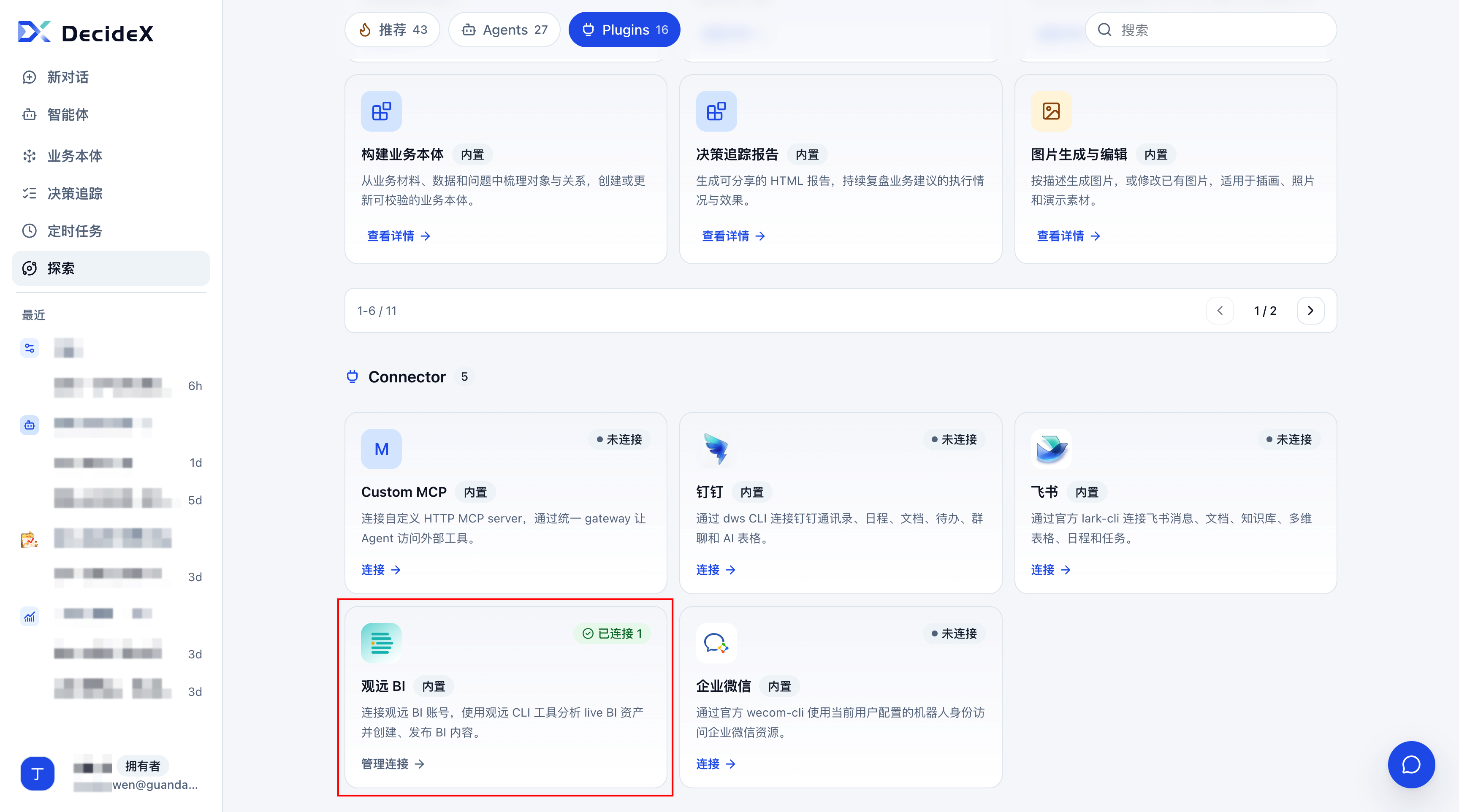The width and height of the screenshot is (1459, 812).
Task: Click the DecideX logo
Action: pos(86,32)
